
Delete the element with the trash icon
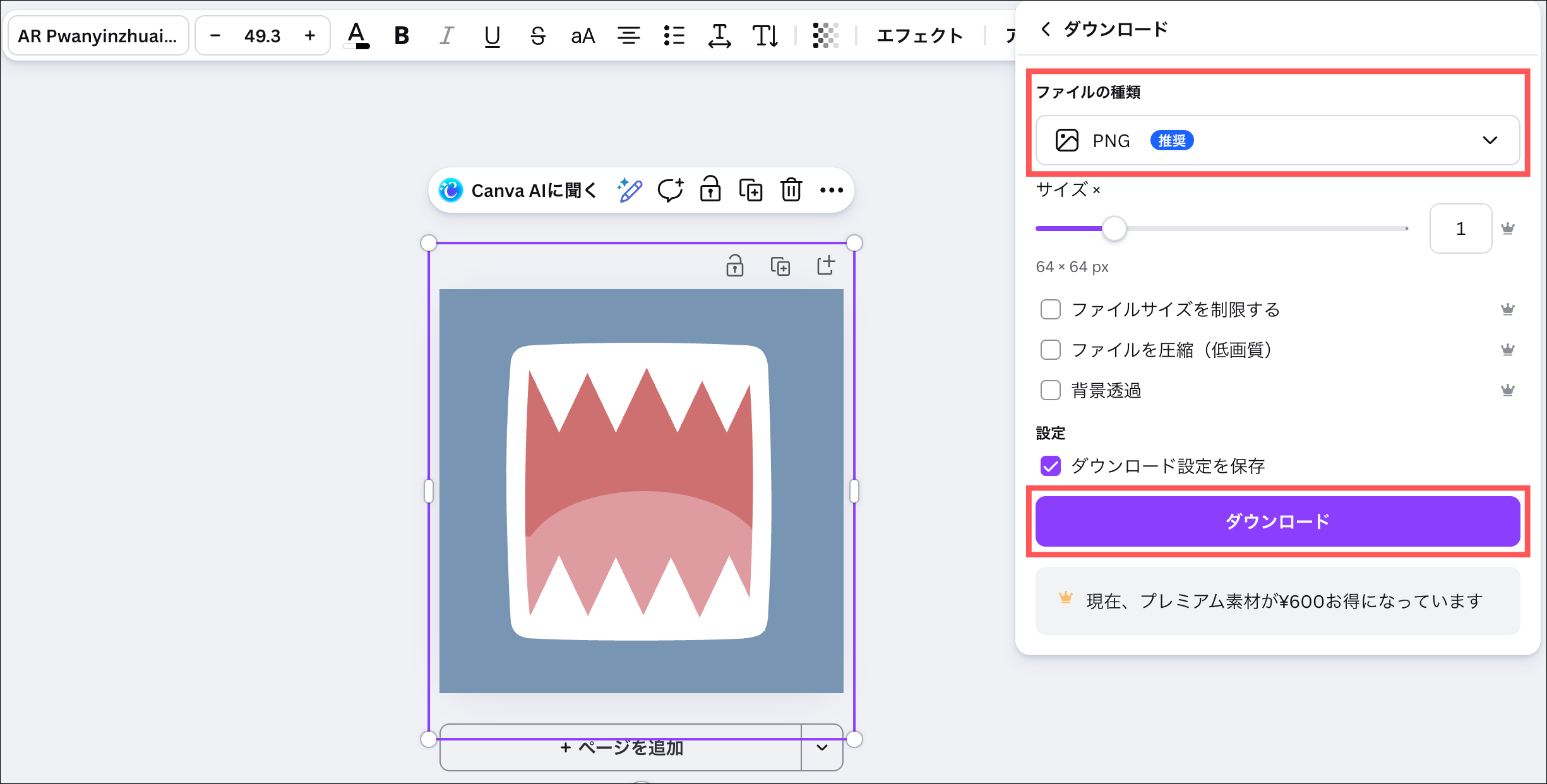[x=791, y=190]
